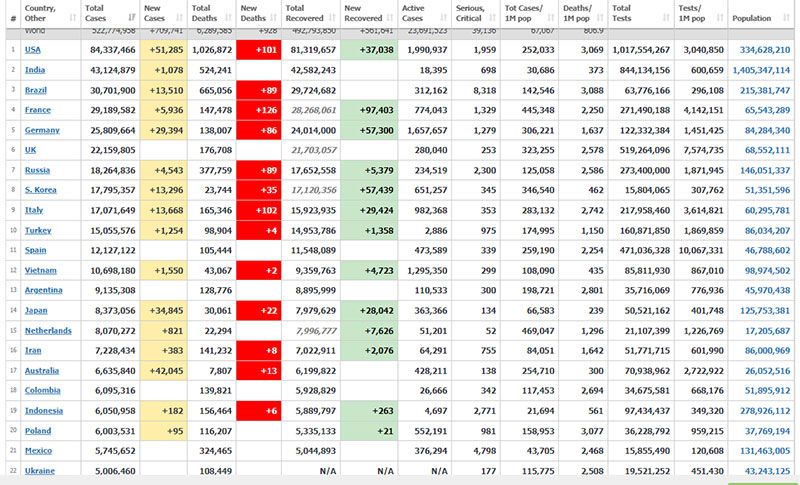Open the Japan country link
This screenshot has width=800, height=485.
point(36,311)
